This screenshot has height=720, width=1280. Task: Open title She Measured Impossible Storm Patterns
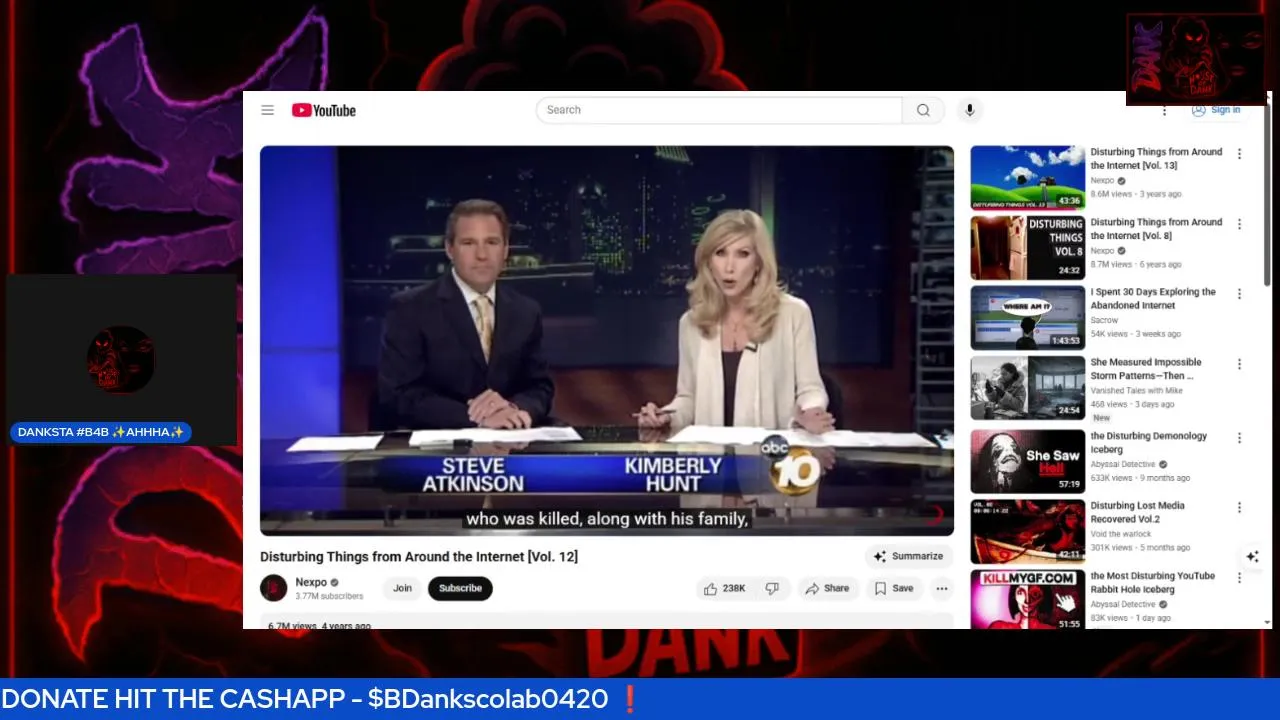click(1146, 368)
